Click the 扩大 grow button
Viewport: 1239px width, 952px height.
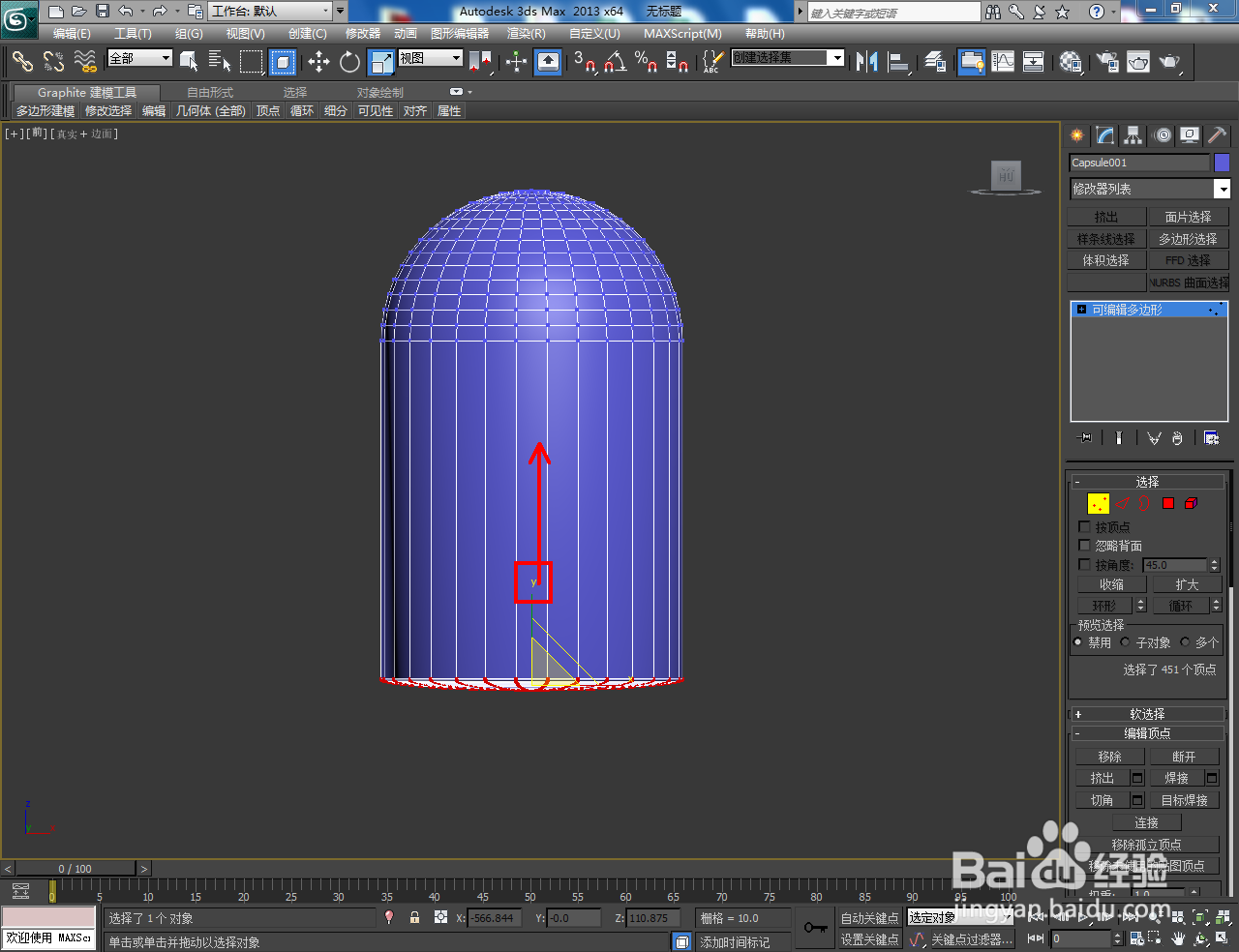tap(1187, 584)
